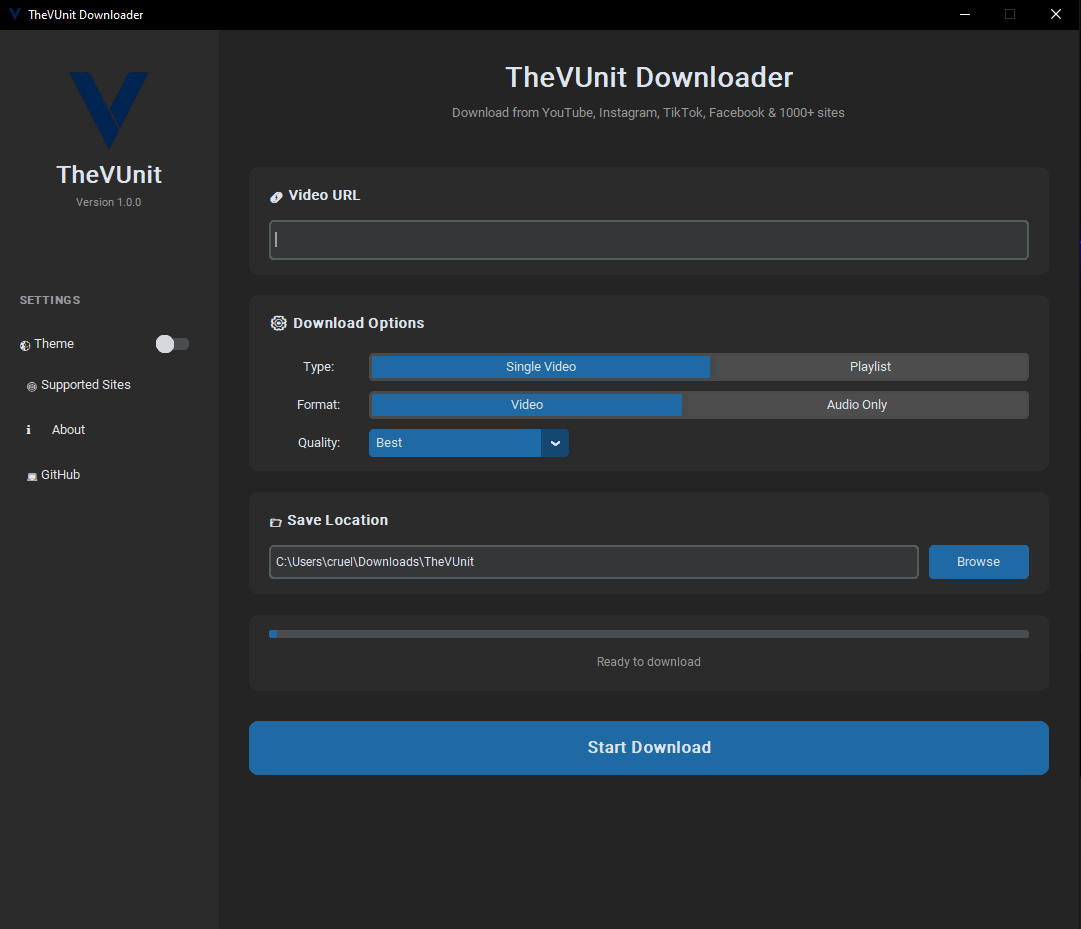
Task: Click the Theme palette icon
Action: click(25, 345)
